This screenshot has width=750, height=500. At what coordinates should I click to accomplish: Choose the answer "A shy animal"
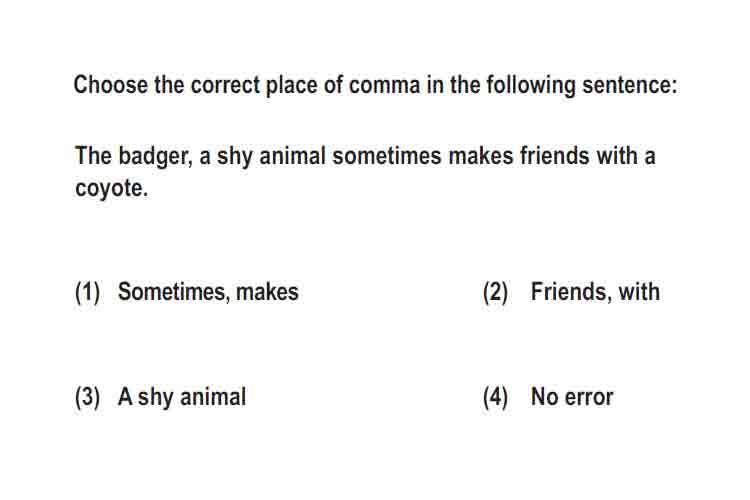(x=182, y=398)
